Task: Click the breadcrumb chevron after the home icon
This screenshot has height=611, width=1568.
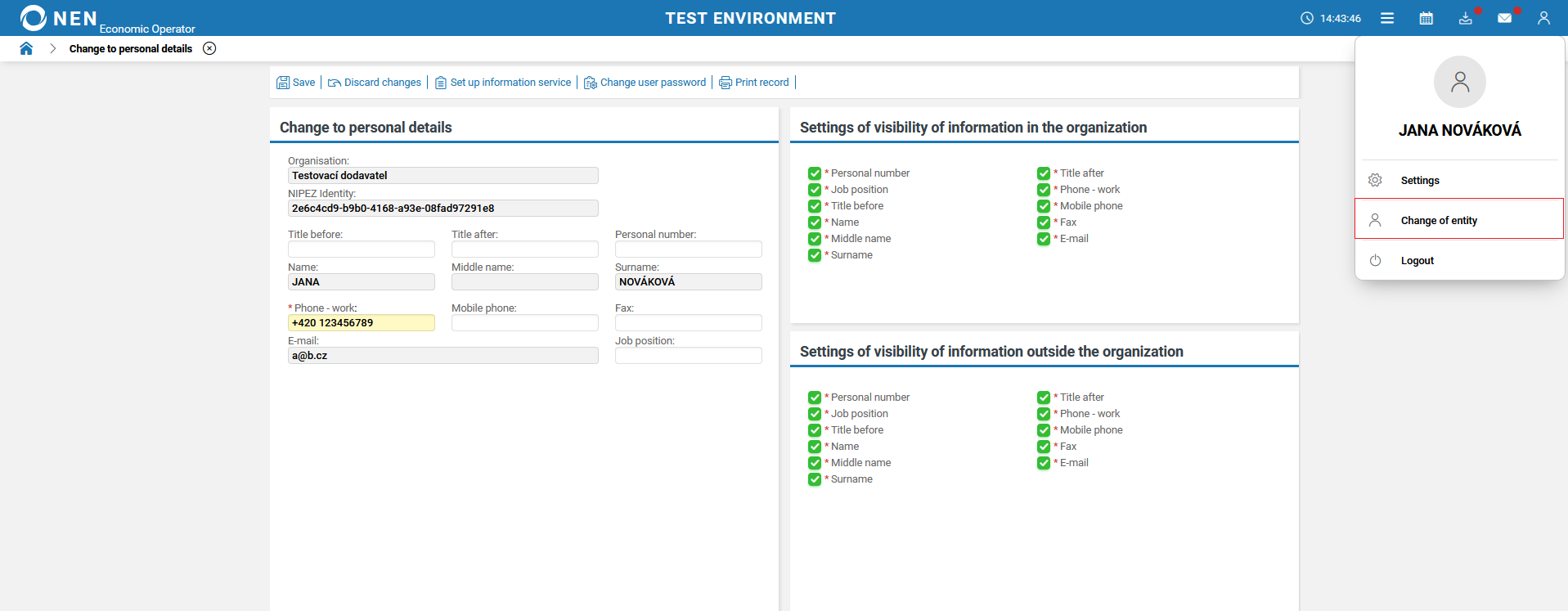Action: pos(52,48)
